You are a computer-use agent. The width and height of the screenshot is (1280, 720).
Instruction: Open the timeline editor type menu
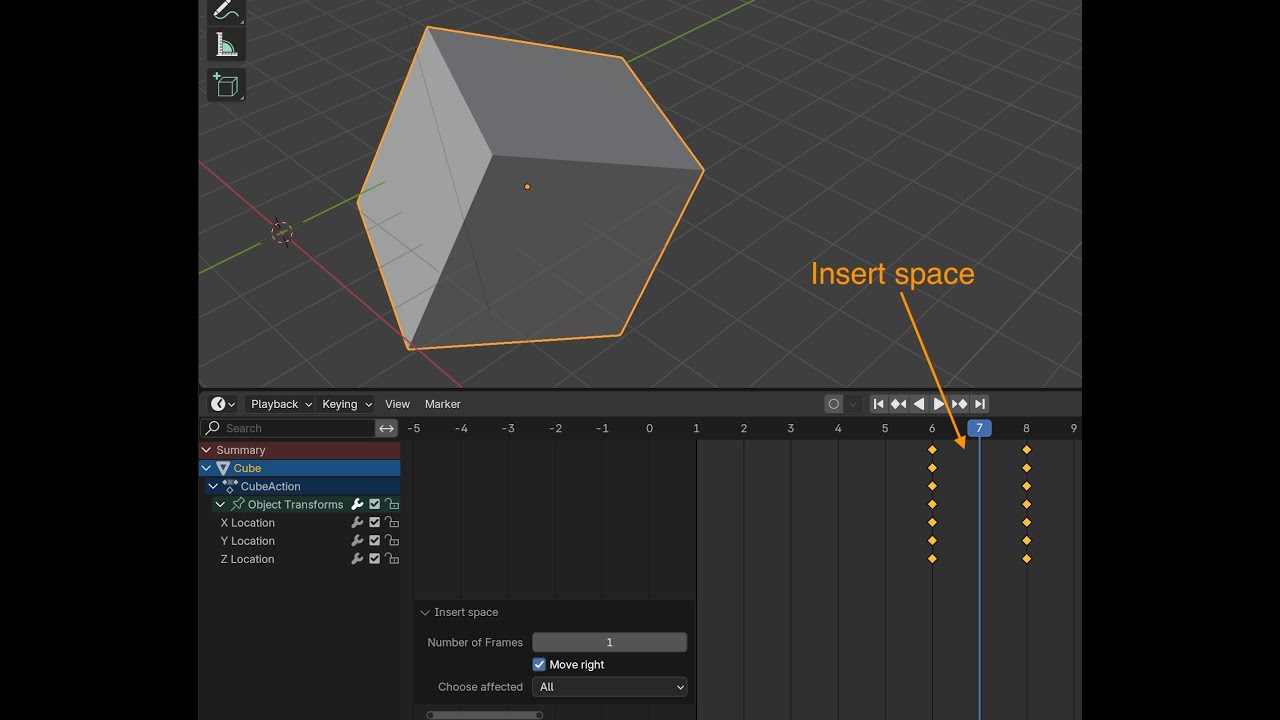[x=223, y=404]
